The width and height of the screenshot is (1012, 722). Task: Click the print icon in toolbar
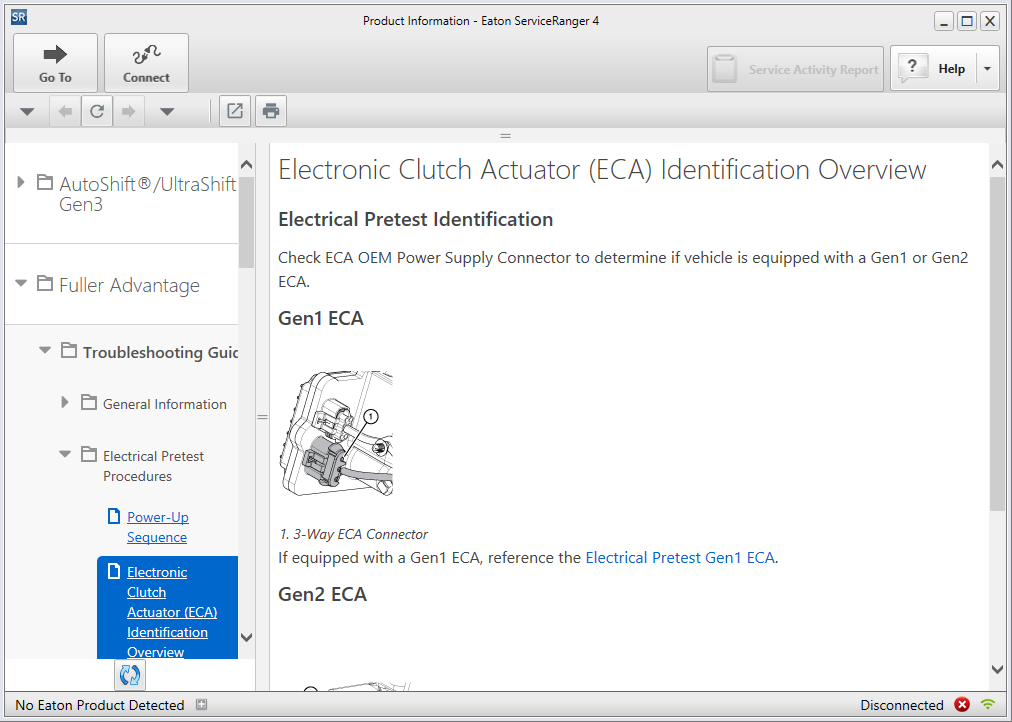point(270,112)
